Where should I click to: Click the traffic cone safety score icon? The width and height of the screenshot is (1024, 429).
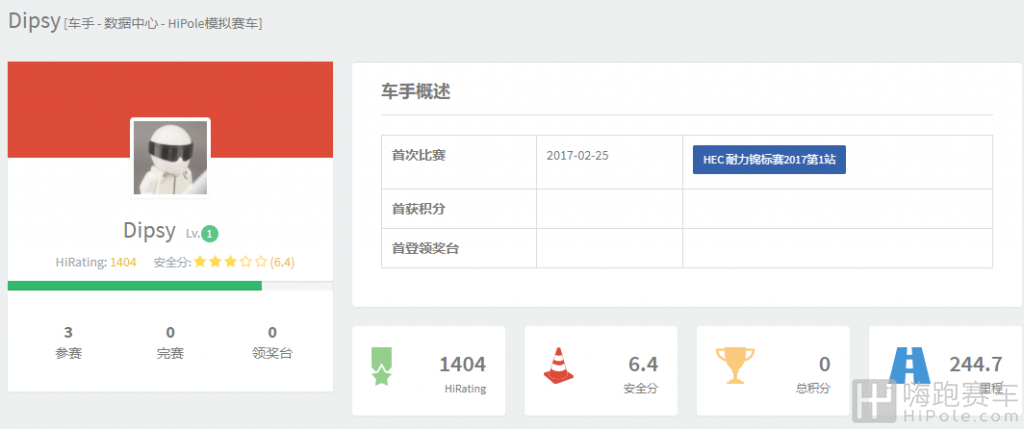pyautogui.click(x=558, y=365)
